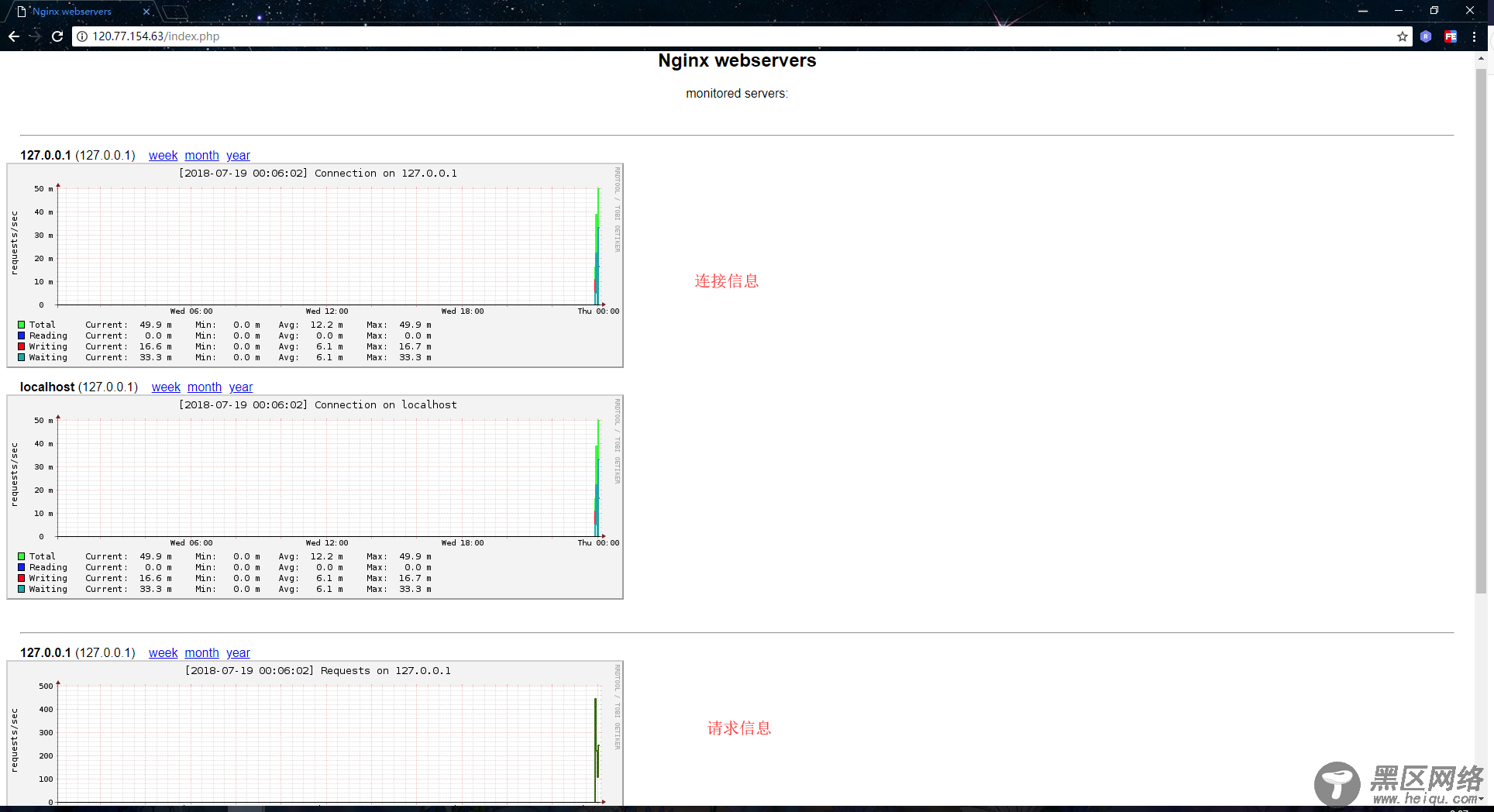Open a new browser tab
Viewport: 1494px width, 812px height.
175,12
